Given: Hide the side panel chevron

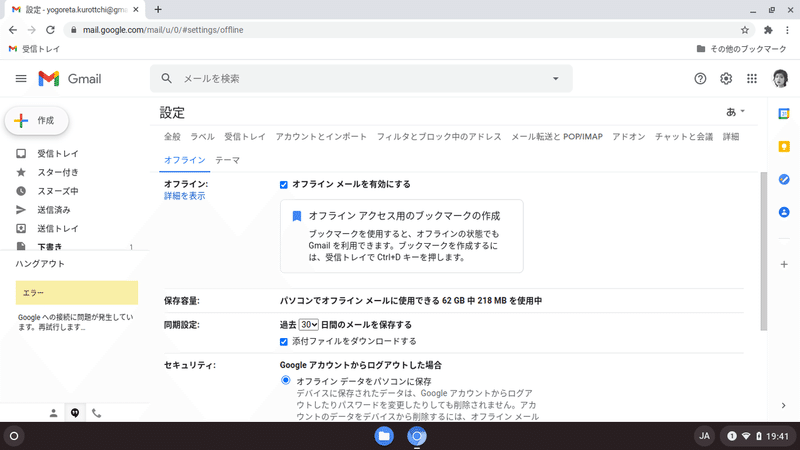Looking at the screenshot, I should (784, 406).
